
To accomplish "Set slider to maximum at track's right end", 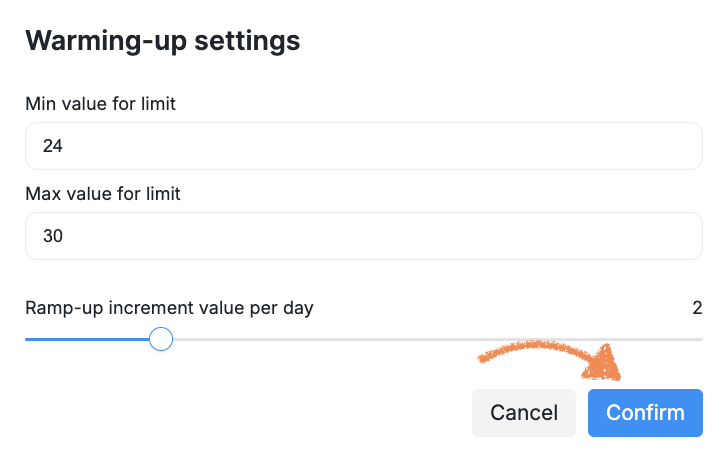I will (701, 340).
